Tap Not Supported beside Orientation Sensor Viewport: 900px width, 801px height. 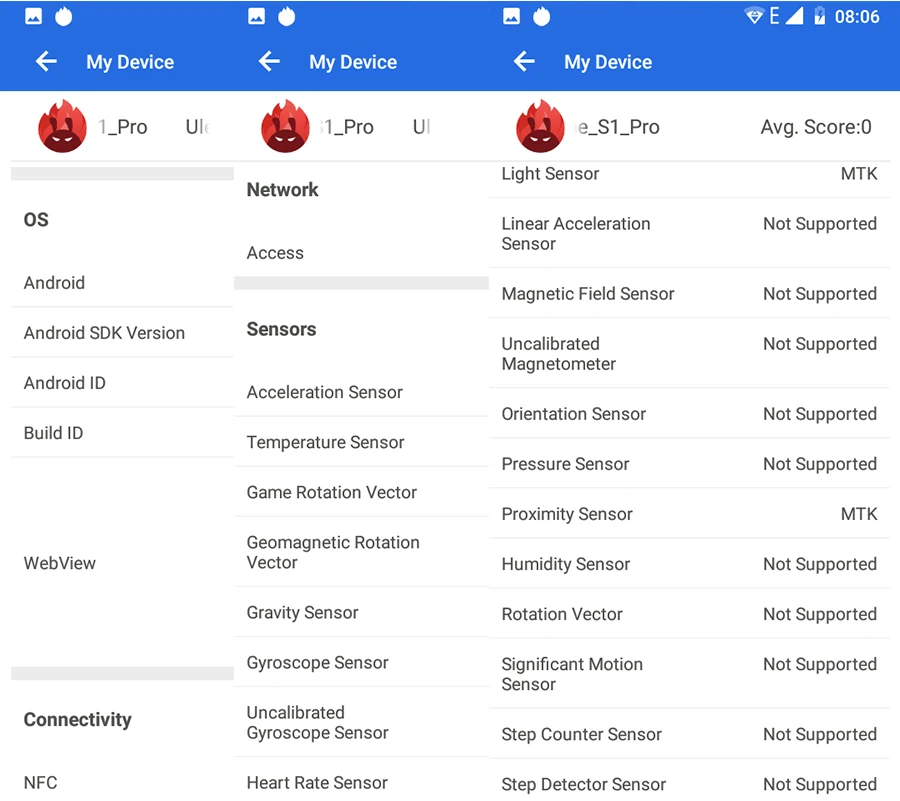click(820, 414)
